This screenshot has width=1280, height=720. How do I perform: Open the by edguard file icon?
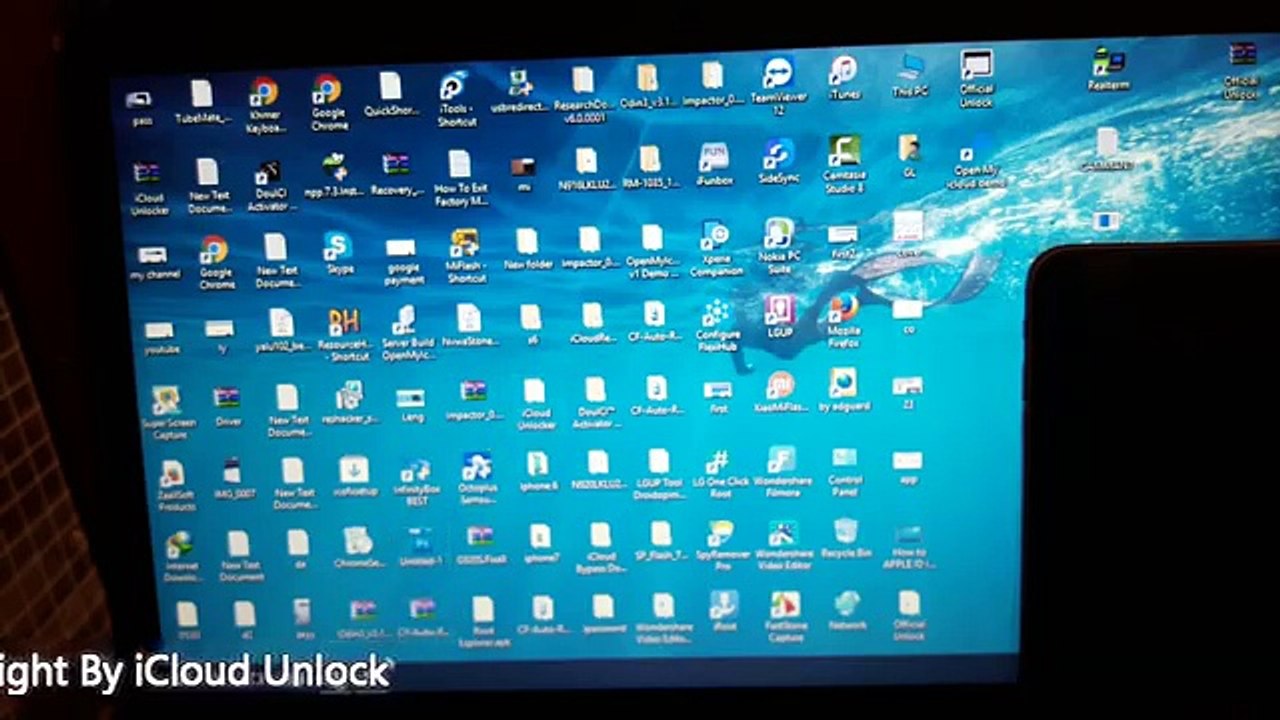click(844, 391)
